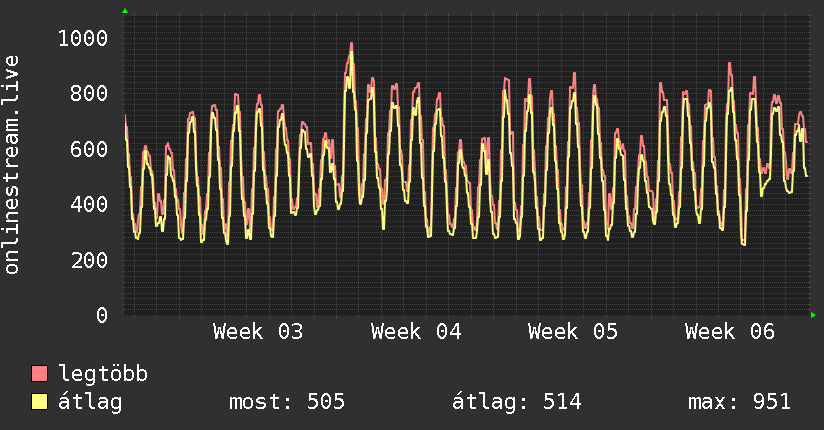Click the átlag legend label beside yellow swatch
The width and height of the screenshot is (824, 430).
90,402
